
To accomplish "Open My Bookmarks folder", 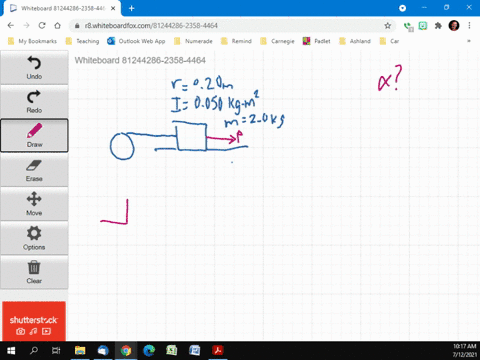I will click(x=32, y=41).
